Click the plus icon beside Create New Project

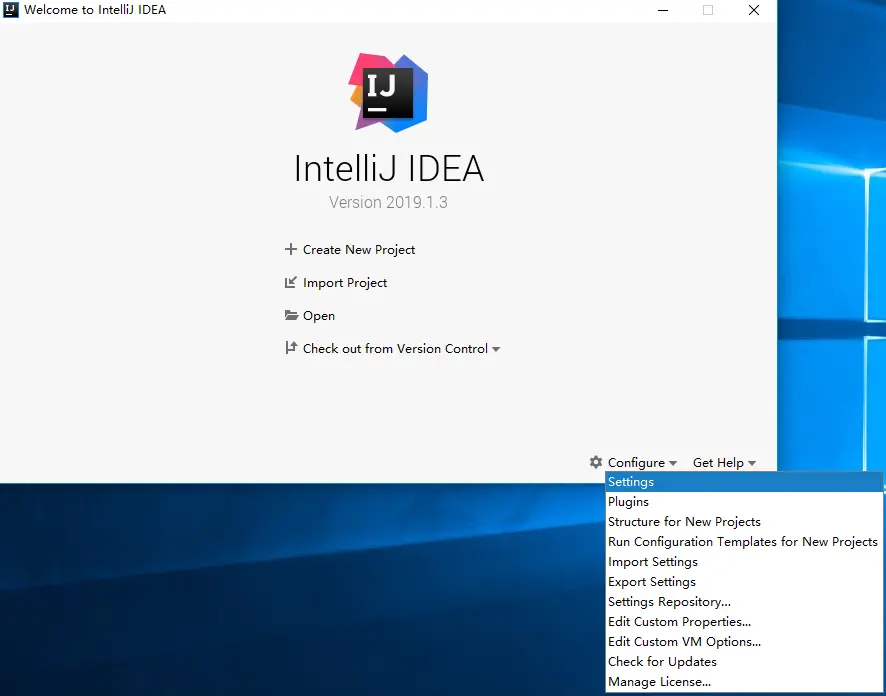click(x=290, y=249)
